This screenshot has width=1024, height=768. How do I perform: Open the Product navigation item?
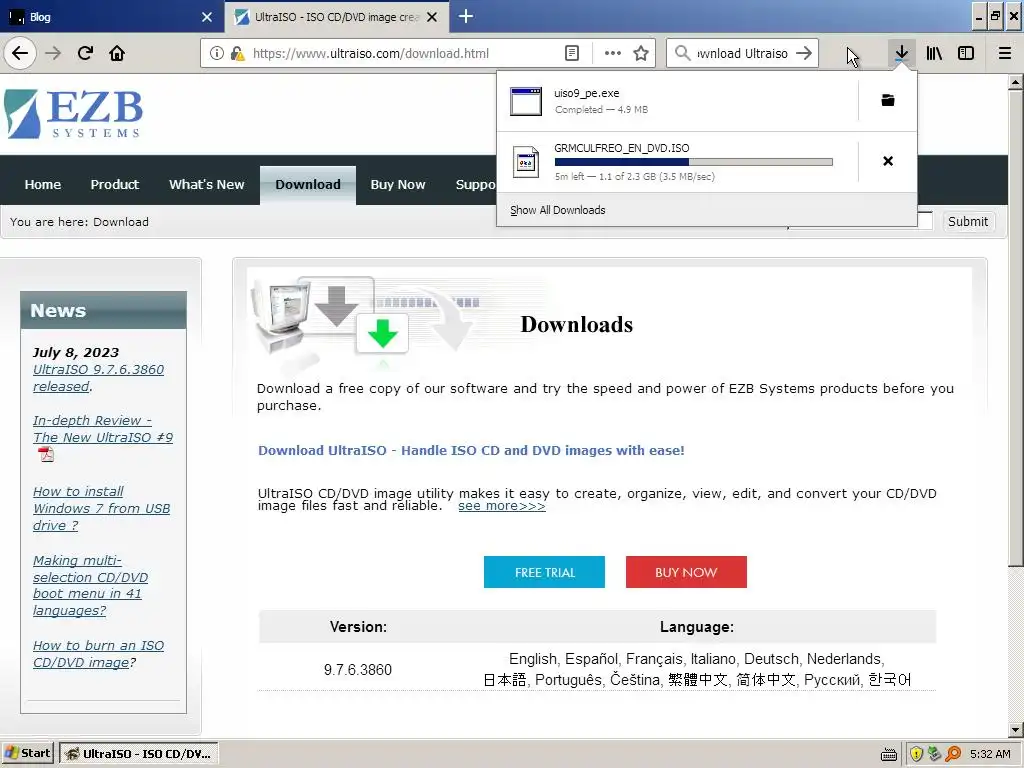(x=114, y=185)
